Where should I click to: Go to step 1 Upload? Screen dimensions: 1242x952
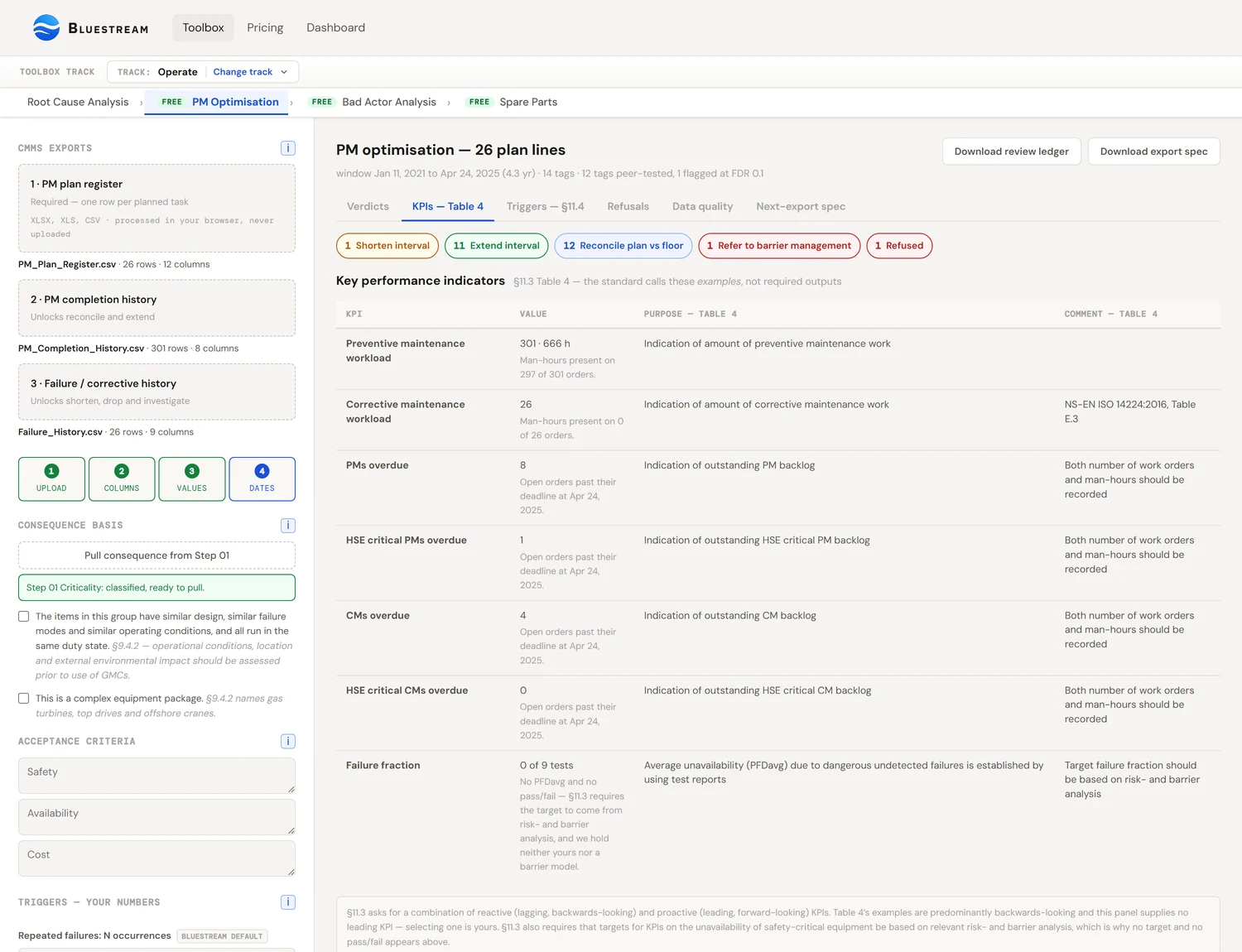(x=51, y=479)
